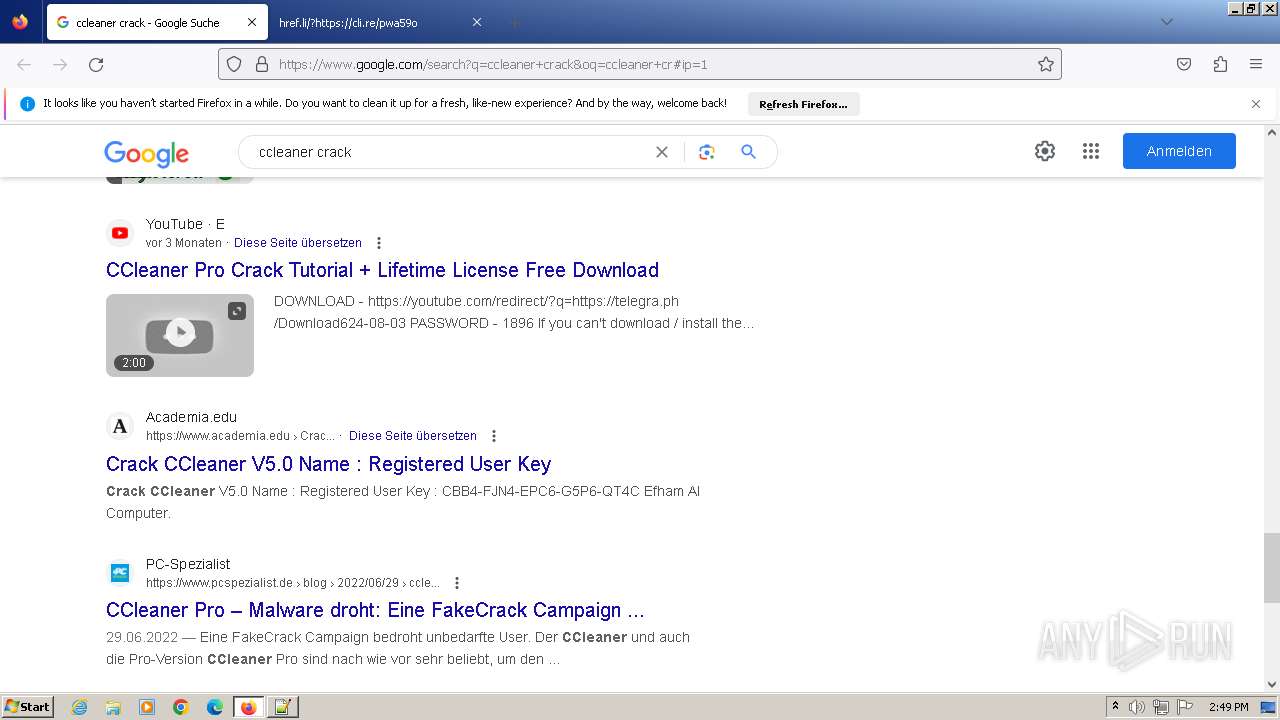Open the Extensions puzzle icon

point(1220,64)
